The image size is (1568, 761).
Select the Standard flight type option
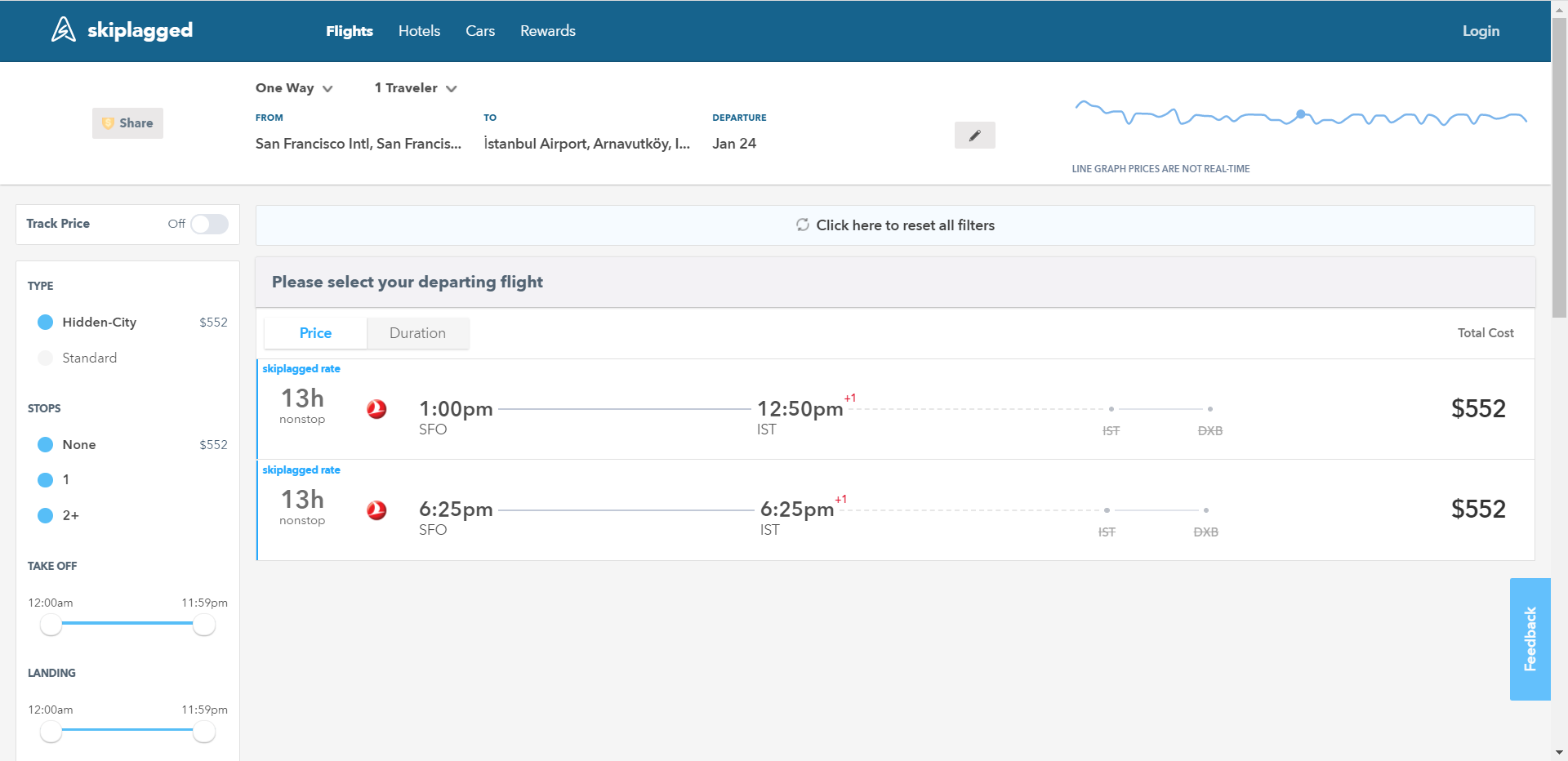click(46, 358)
